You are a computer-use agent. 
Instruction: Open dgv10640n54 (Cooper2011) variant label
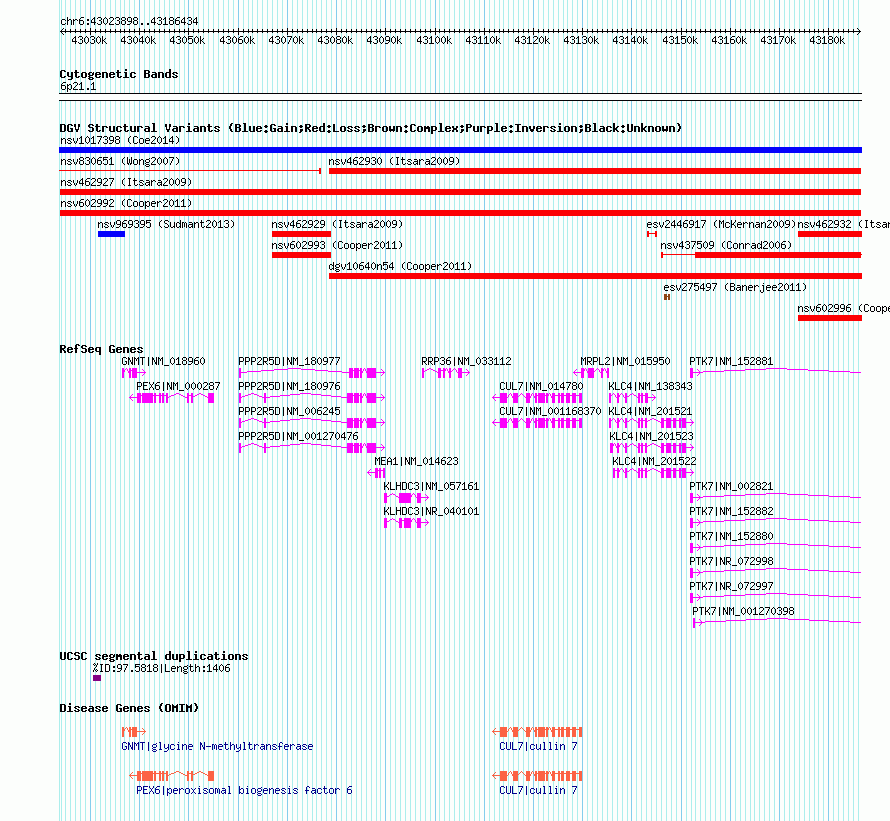[400, 266]
